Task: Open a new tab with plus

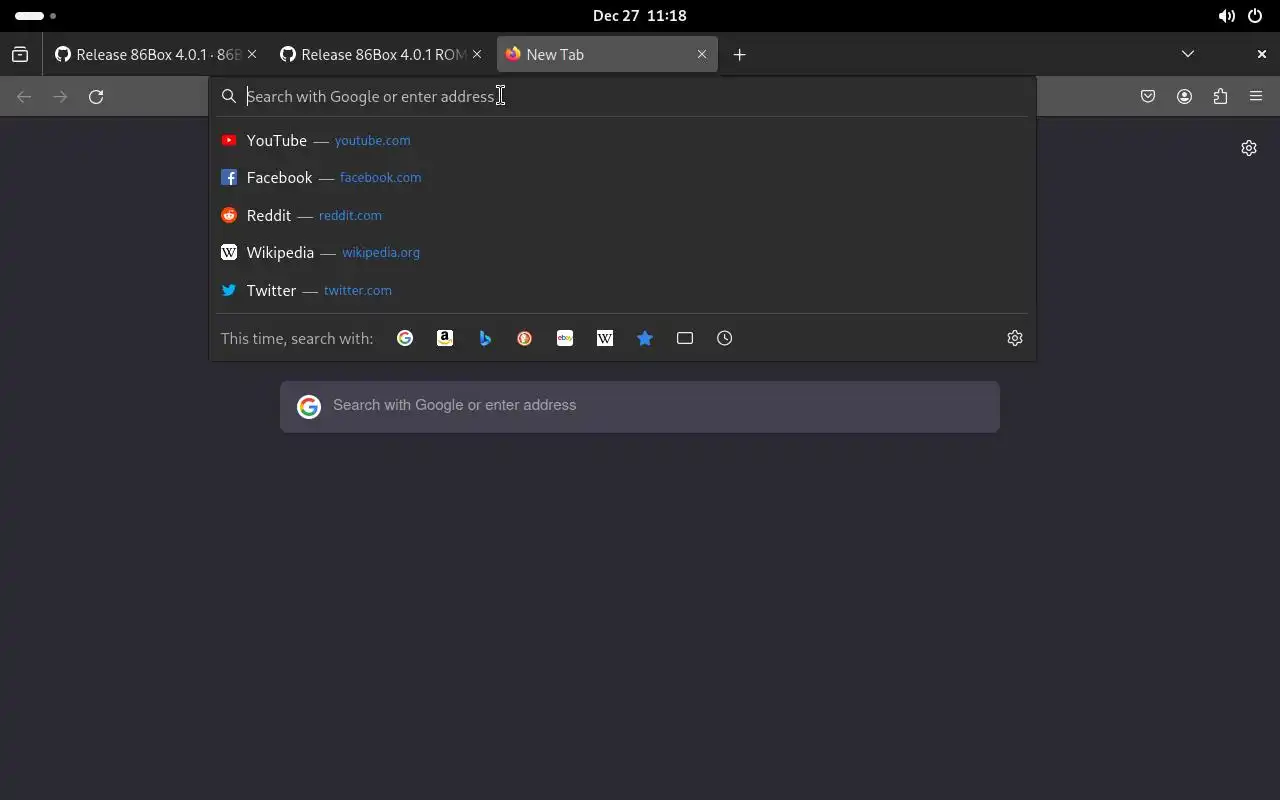Action: pos(739,54)
